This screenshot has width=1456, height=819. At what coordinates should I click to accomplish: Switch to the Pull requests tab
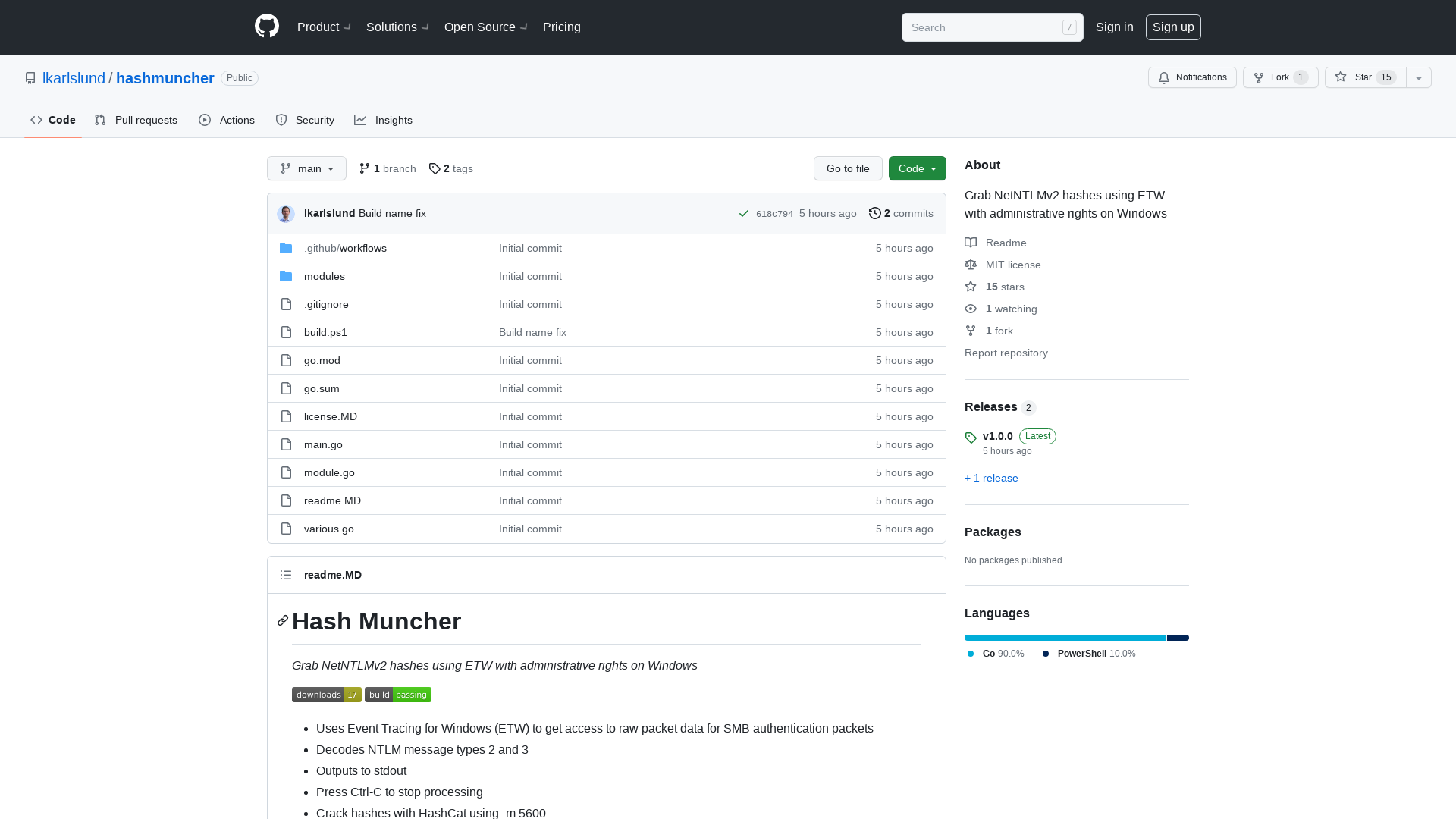pos(136,120)
